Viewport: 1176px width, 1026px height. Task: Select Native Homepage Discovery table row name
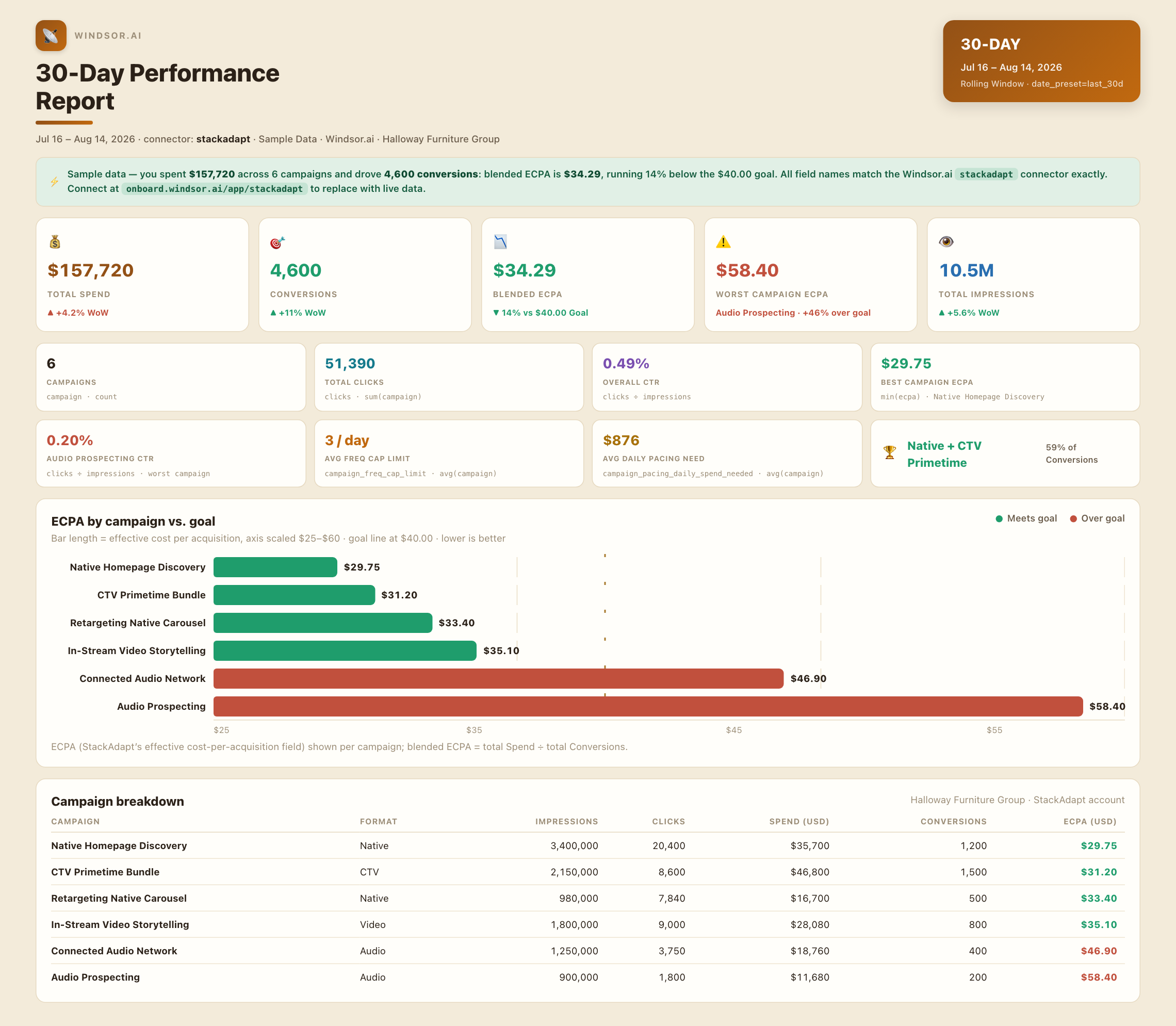coord(119,845)
